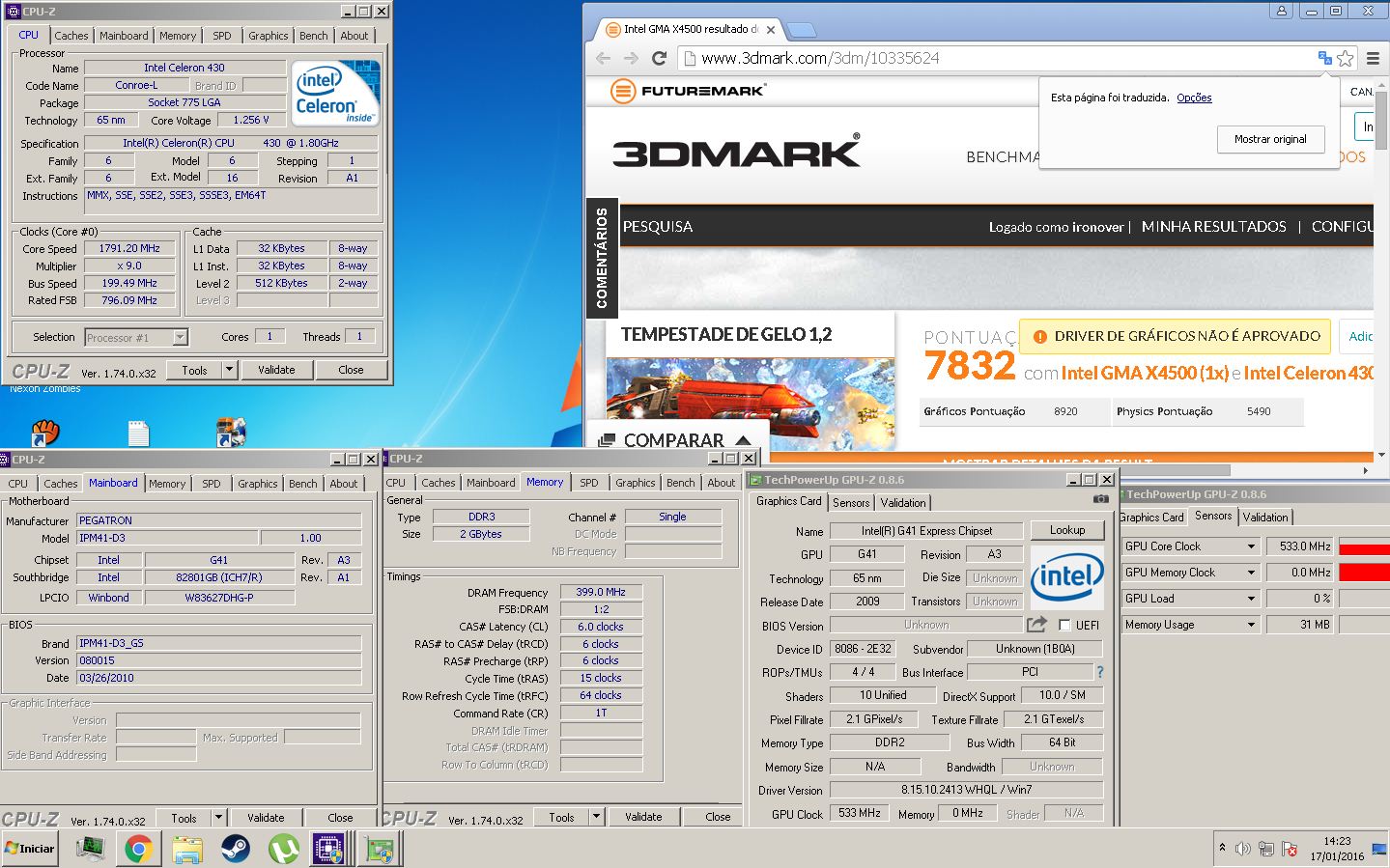
Task: Open the Tools dropdown arrow in the Memory window
Action: click(x=596, y=816)
